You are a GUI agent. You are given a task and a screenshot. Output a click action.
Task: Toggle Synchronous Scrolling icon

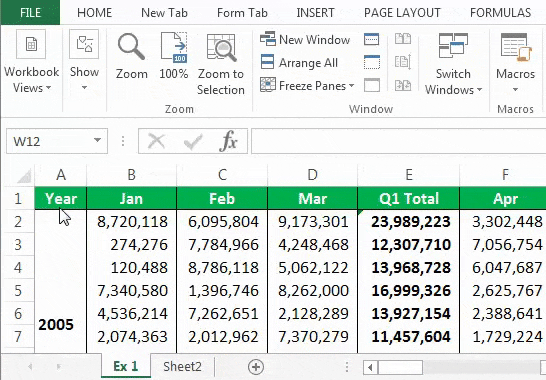coord(403,62)
